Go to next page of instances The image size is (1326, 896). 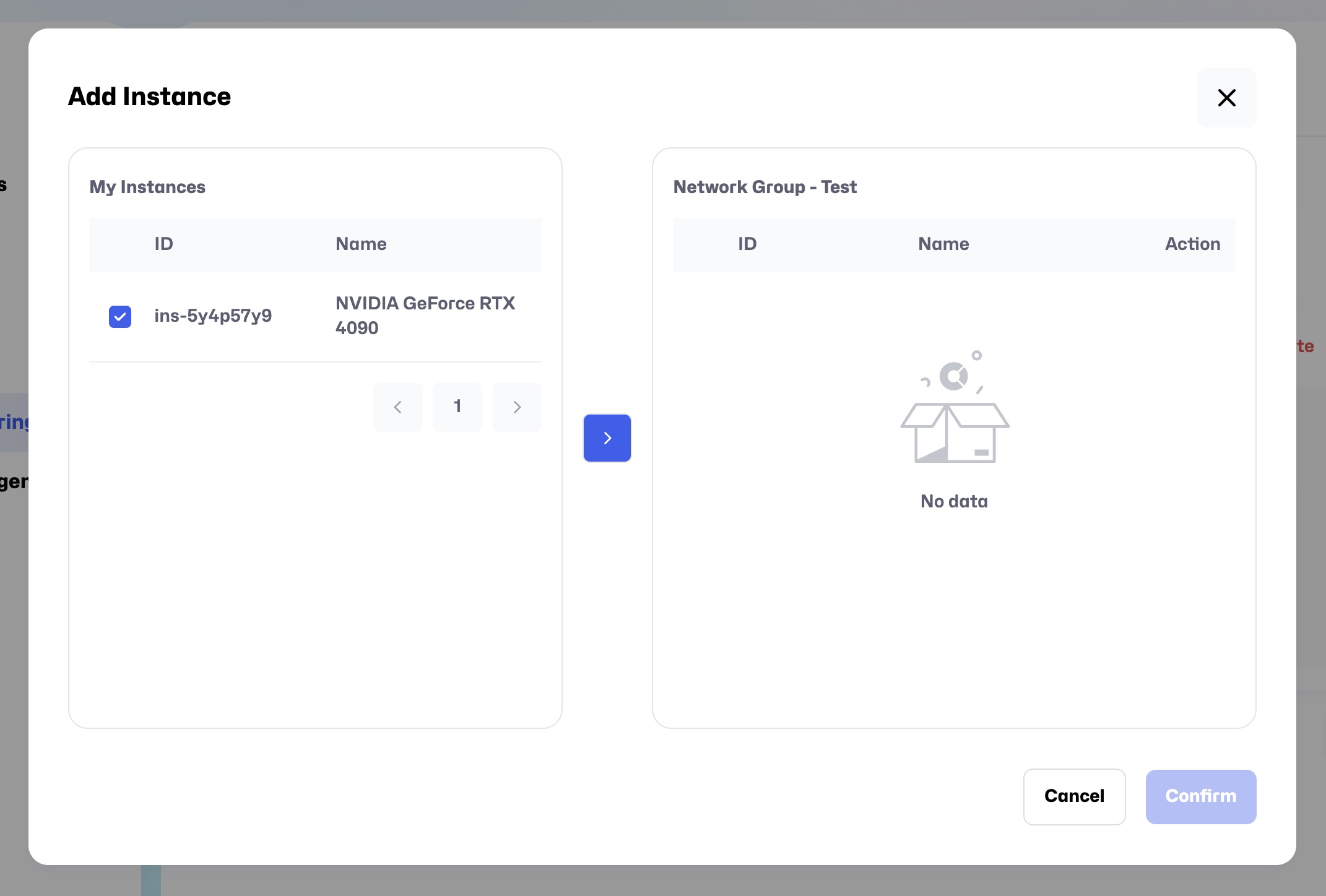click(x=517, y=407)
